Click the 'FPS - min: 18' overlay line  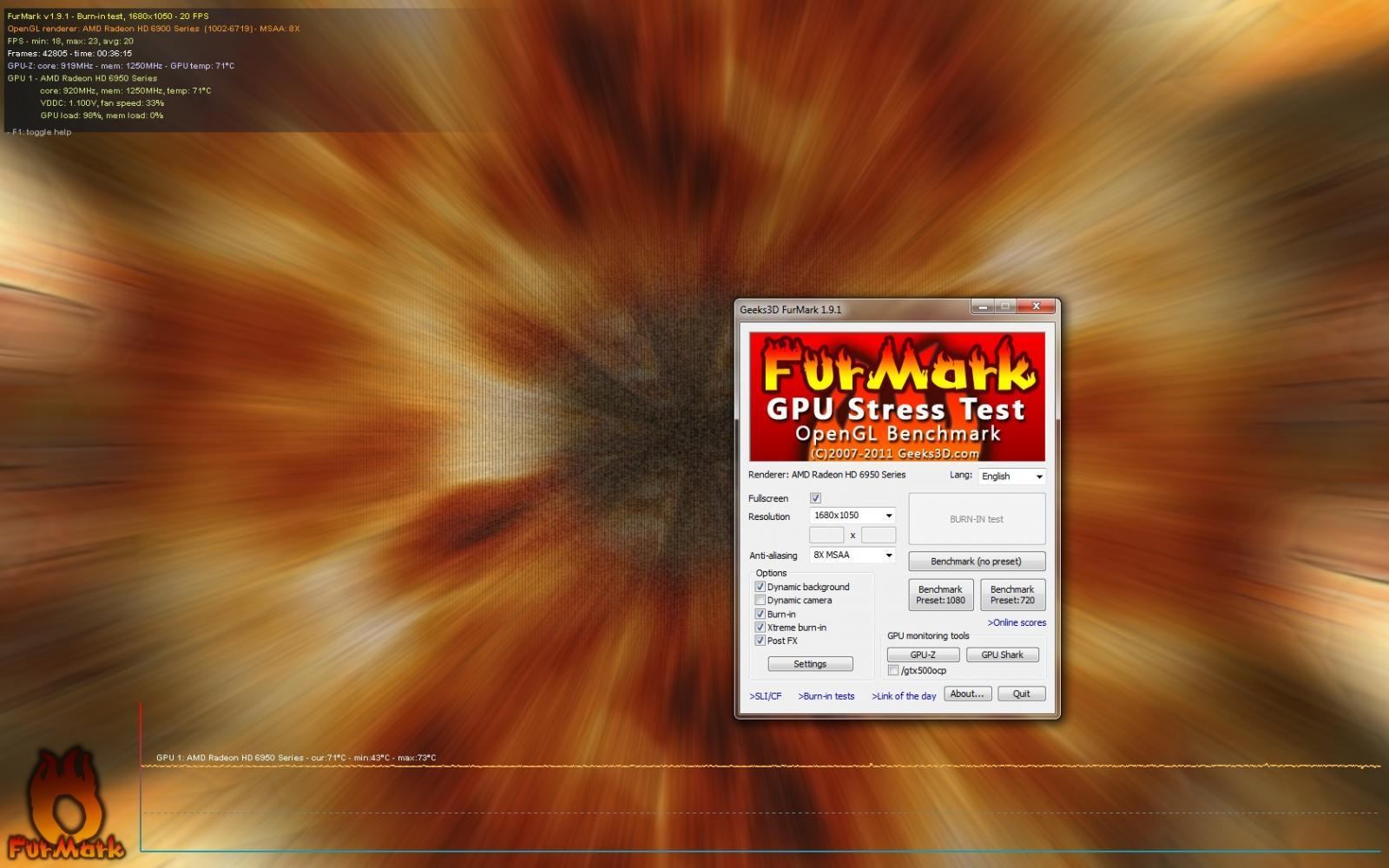pos(70,41)
